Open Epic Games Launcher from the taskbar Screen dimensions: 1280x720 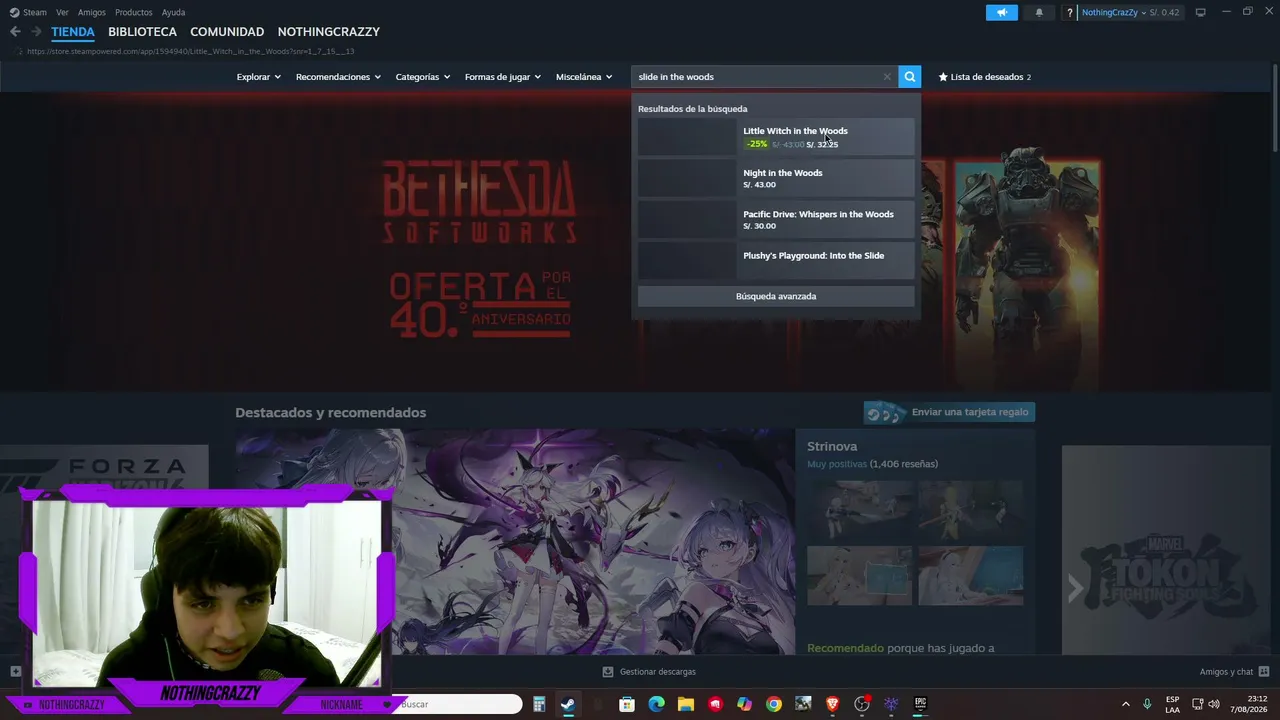click(921, 704)
